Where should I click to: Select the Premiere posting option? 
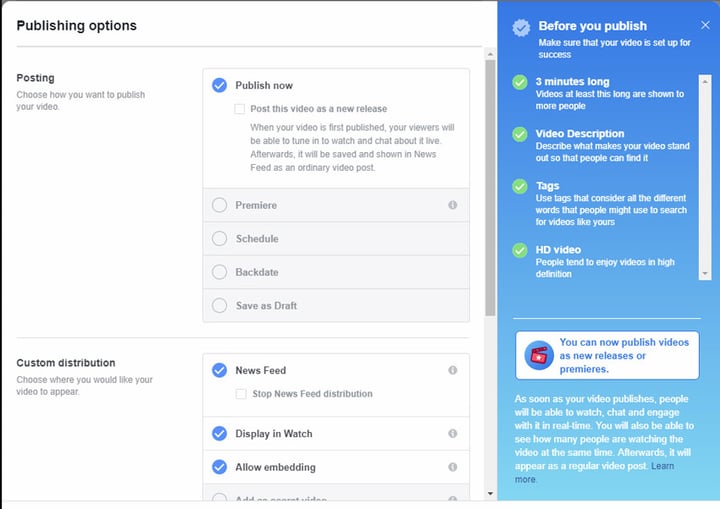pyautogui.click(x=219, y=205)
